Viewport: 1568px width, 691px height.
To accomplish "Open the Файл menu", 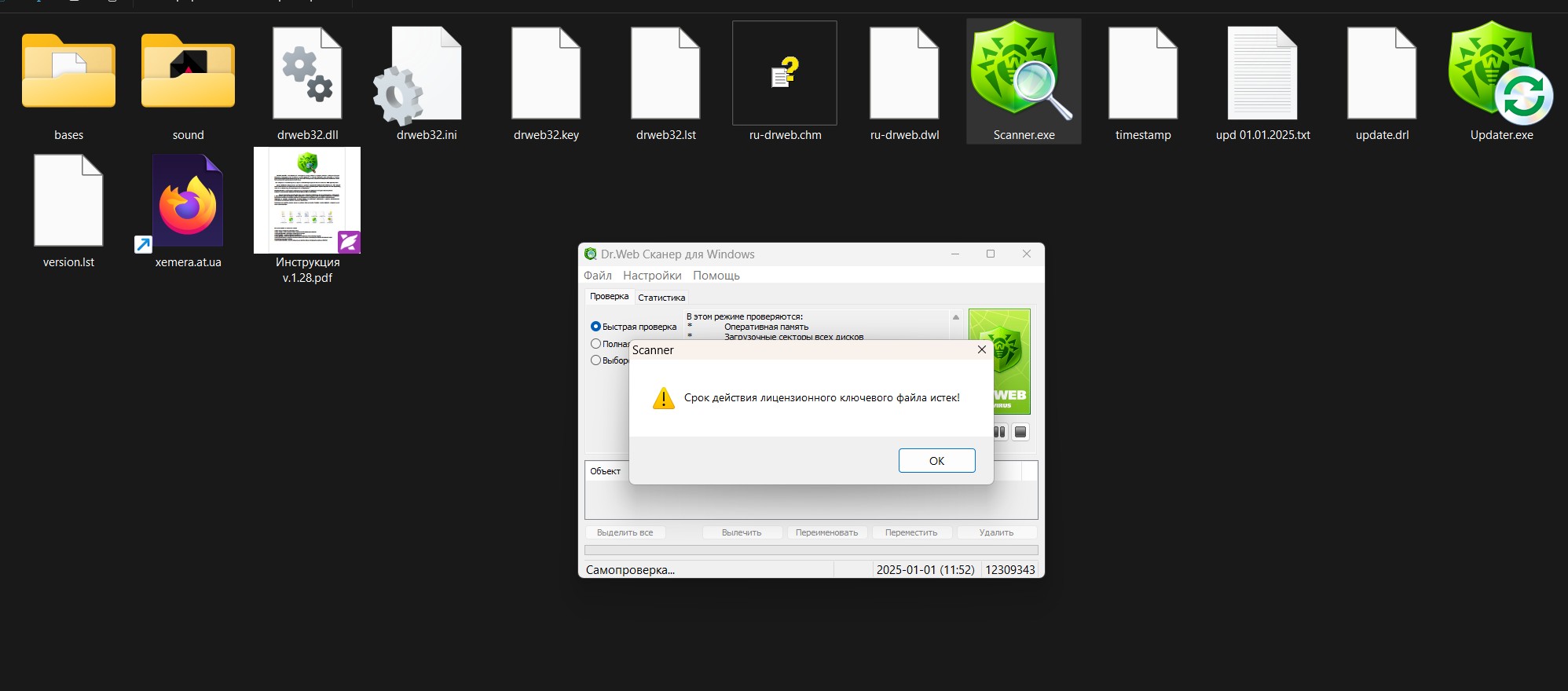I will click(x=597, y=276).
